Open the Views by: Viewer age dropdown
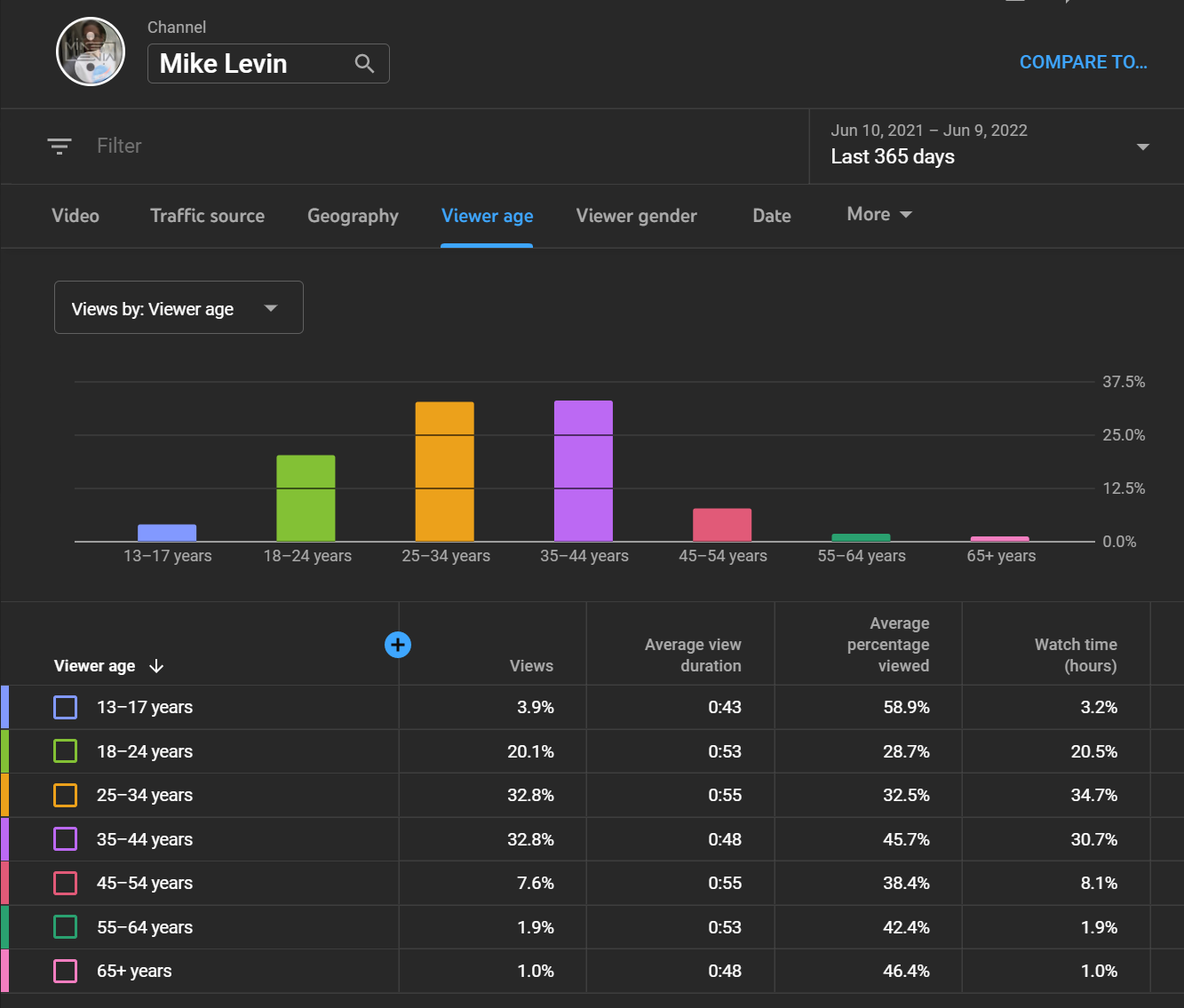1184x1008 pixels. click(x=179, y=307)
